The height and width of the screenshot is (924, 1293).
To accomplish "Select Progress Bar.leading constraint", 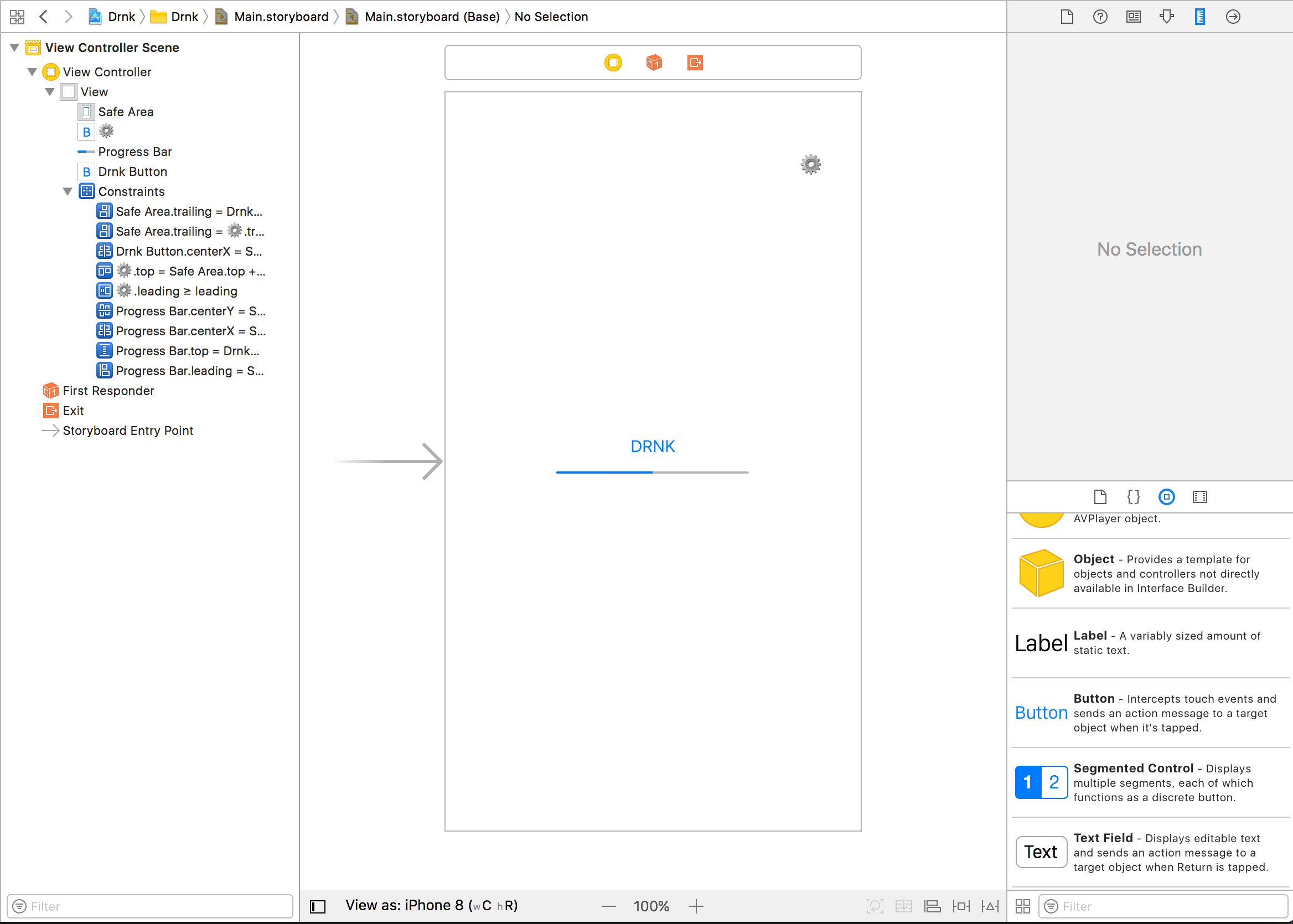I will 180,370.
